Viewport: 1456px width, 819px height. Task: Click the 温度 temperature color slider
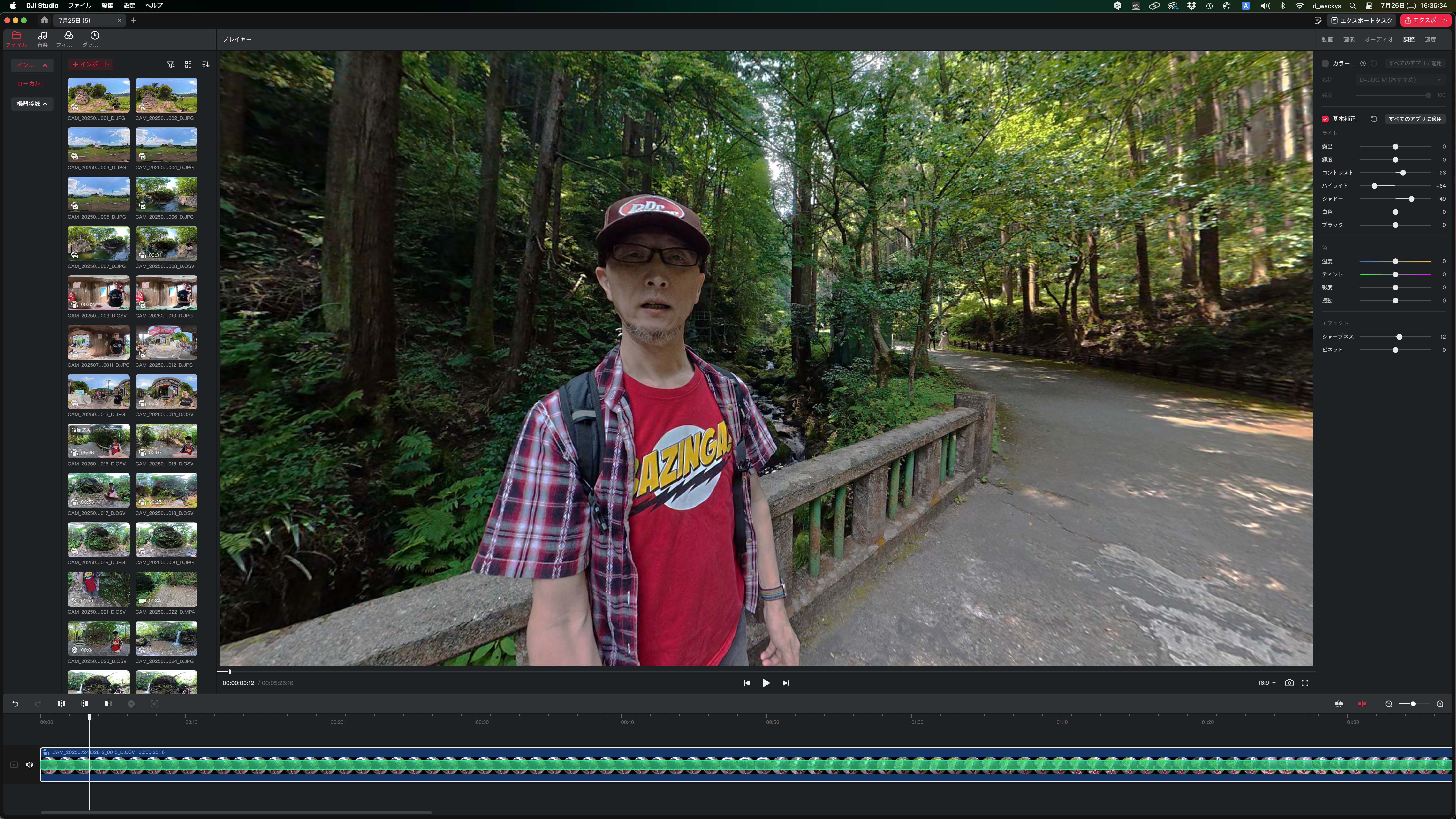(1395, 262)
